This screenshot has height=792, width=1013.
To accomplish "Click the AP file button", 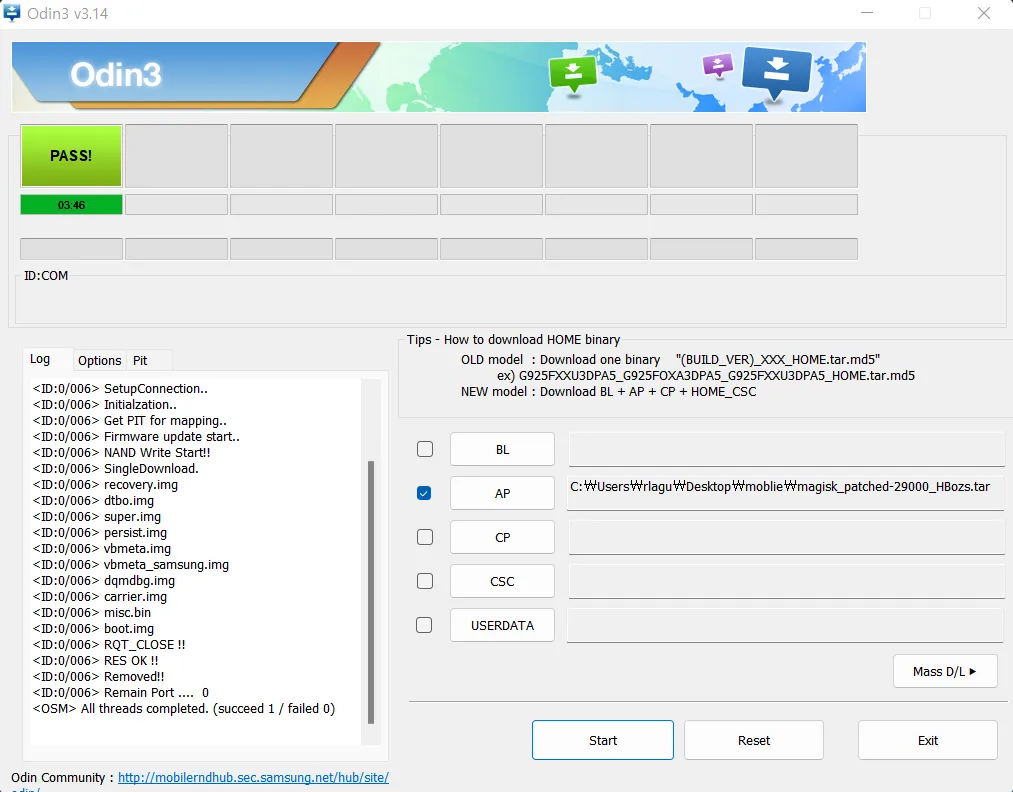I will (502, 493).
